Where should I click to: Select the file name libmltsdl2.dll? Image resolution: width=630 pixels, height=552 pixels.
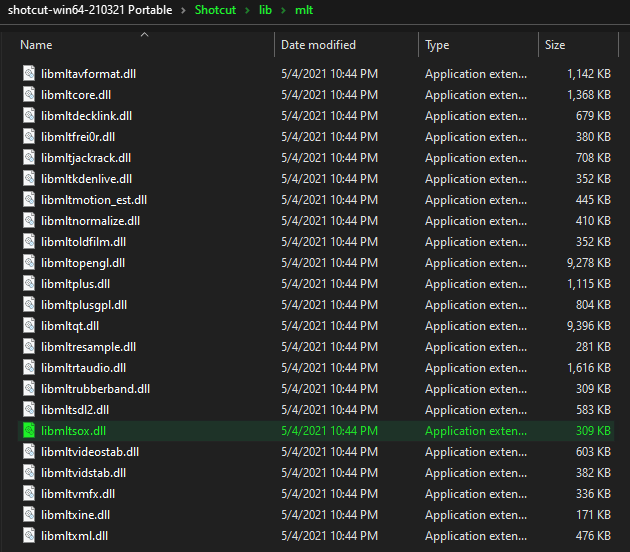click(x=75, y=410)
